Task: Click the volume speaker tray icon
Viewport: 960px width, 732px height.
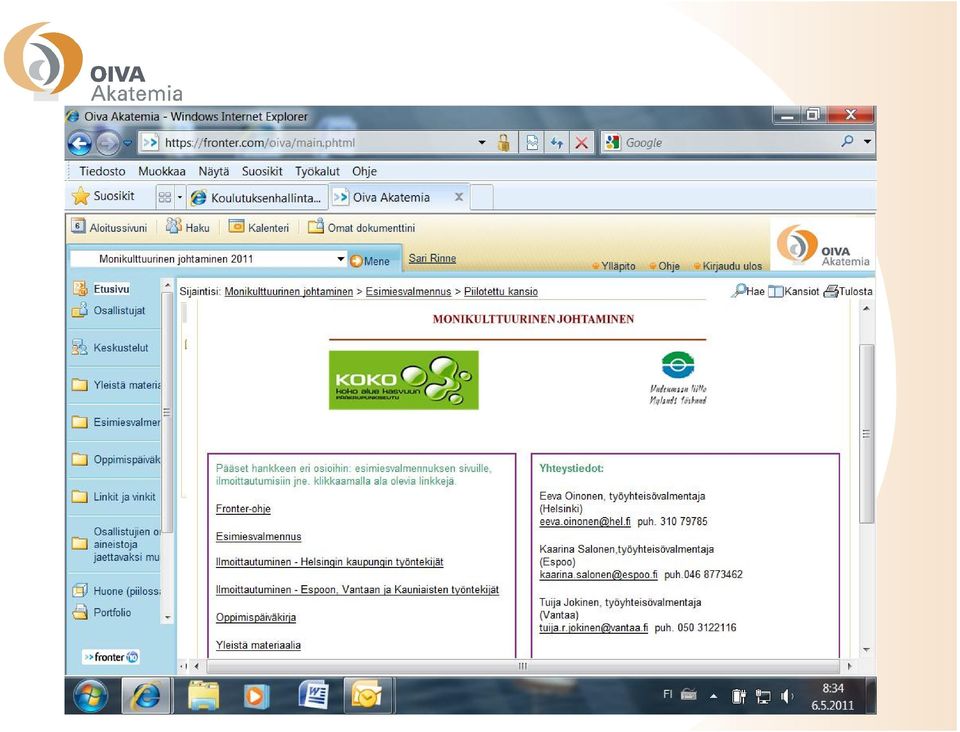Action: [787, 697]
